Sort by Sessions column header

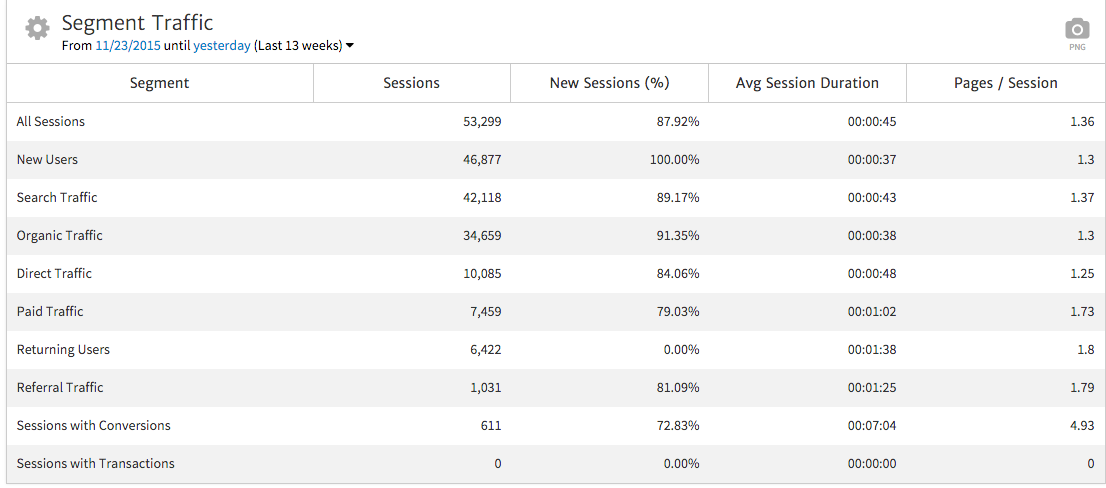pyautogui.click(x=411, y=83)
